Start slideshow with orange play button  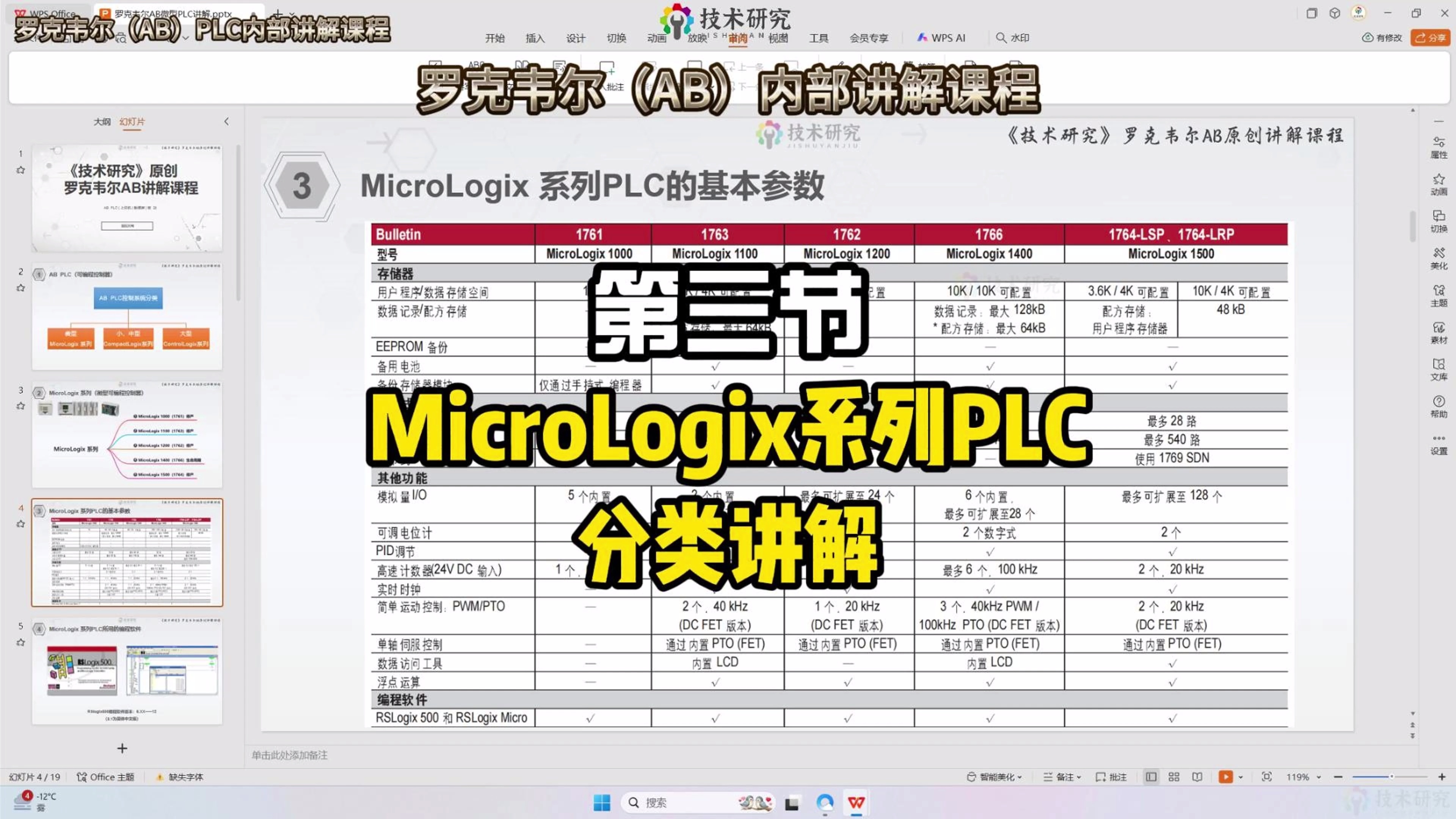(x=1225, y=777)
